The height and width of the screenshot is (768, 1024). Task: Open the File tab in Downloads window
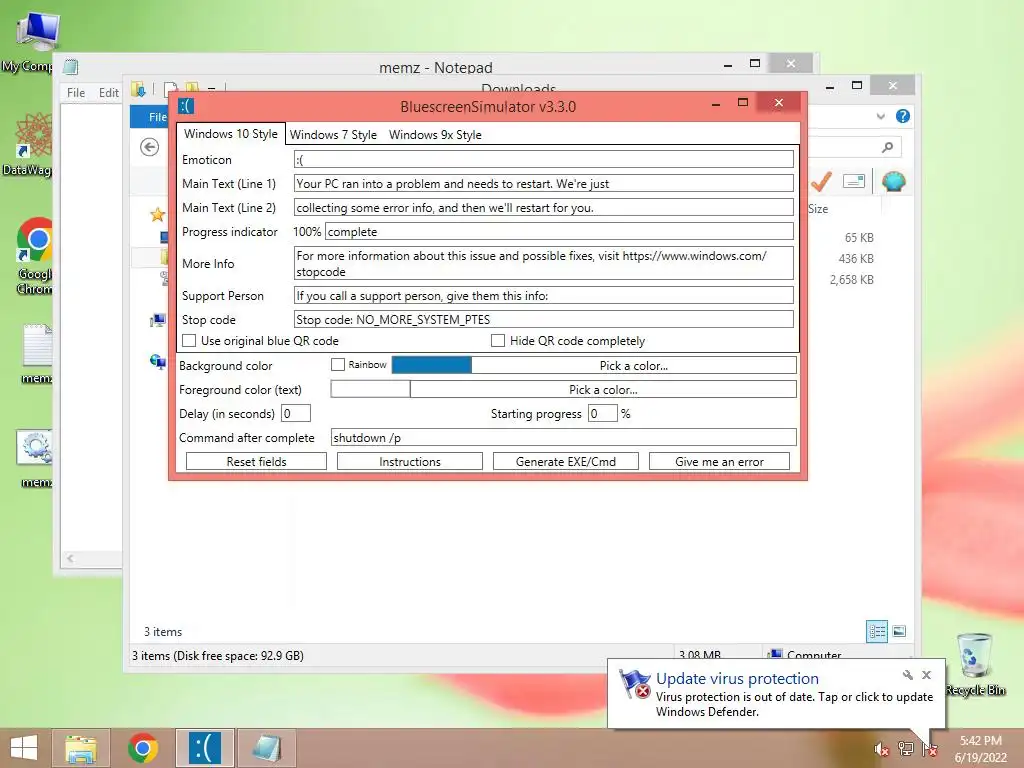(150, 116)
